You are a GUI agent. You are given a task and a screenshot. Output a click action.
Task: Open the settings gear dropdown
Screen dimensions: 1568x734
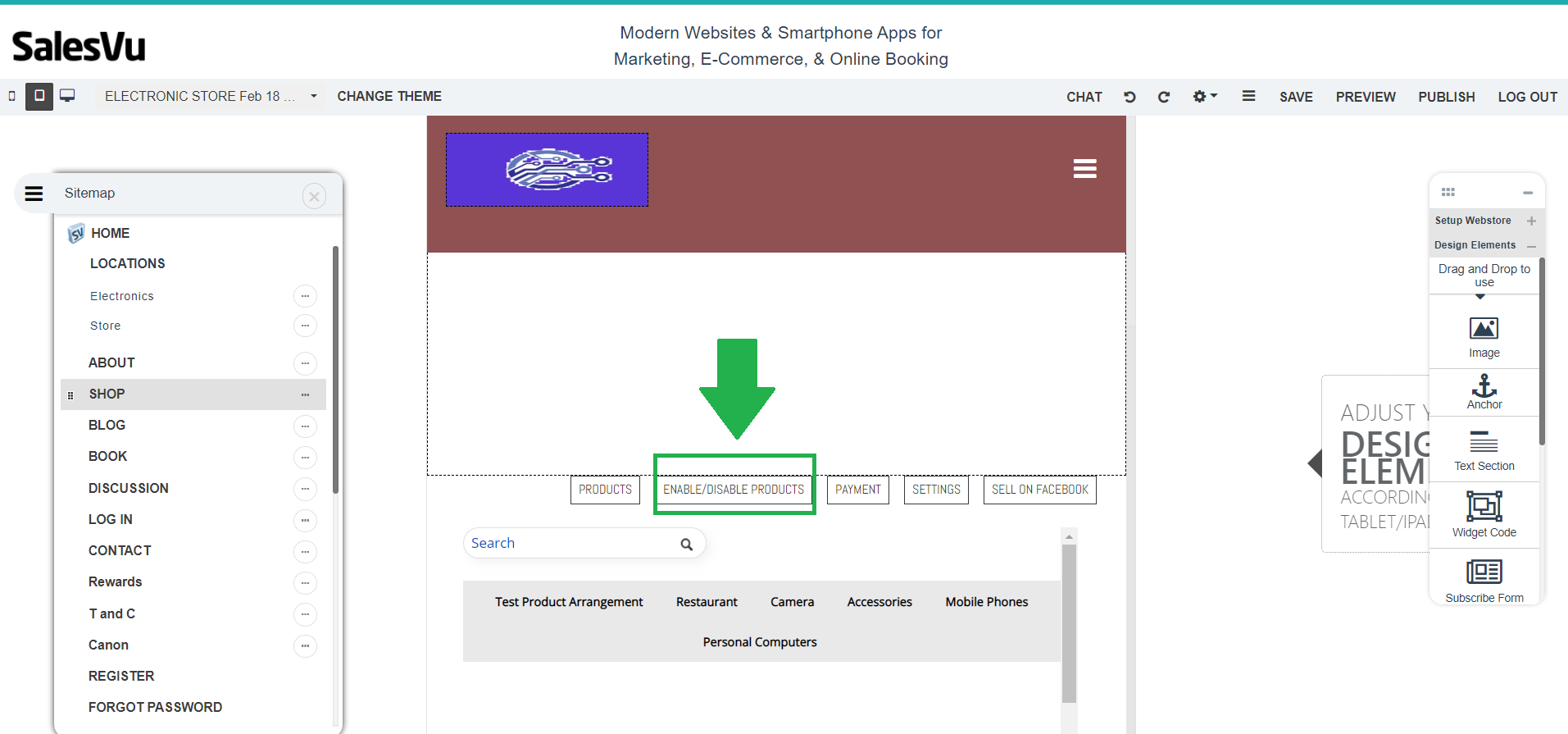click(1204, 97)
